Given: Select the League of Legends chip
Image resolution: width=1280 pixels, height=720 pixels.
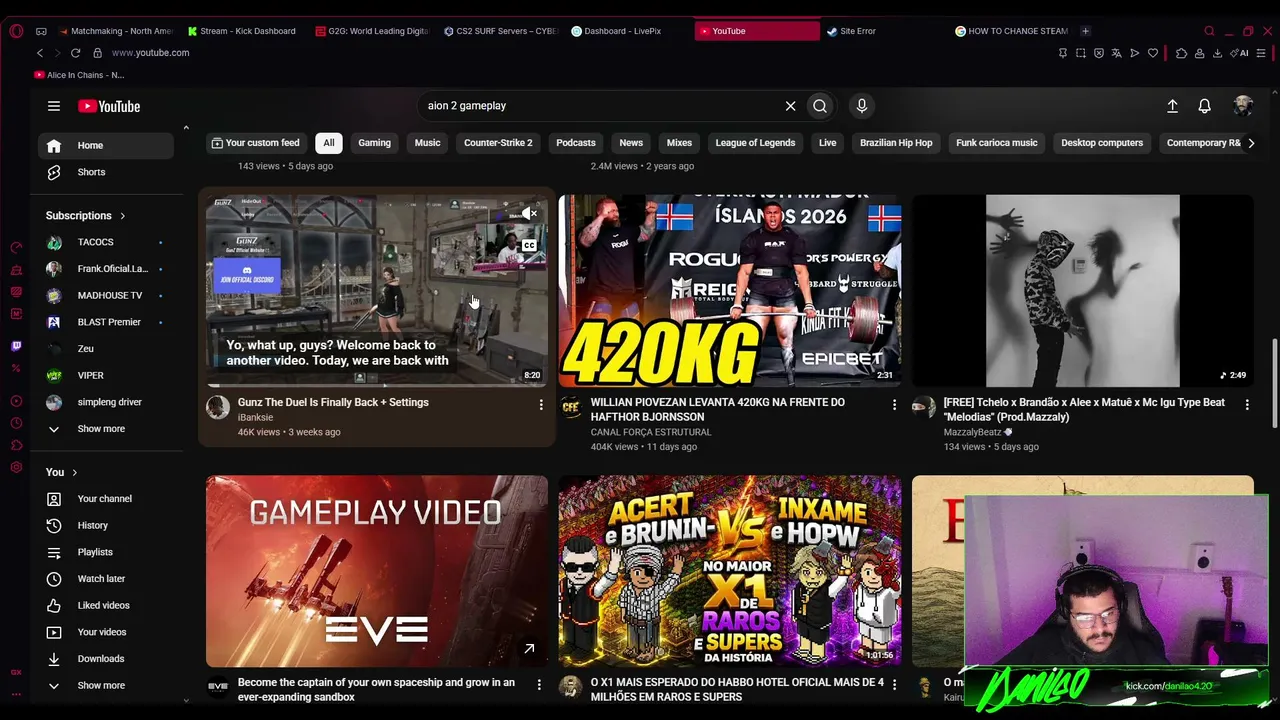Looking at the screenshot, I should (x=755, y=143).
